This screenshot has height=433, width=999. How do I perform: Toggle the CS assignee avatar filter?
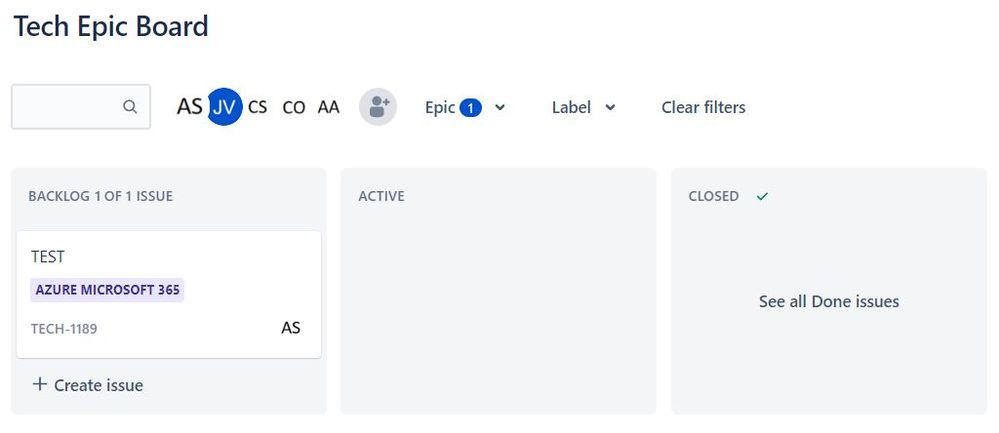click(x=257, y=107)
